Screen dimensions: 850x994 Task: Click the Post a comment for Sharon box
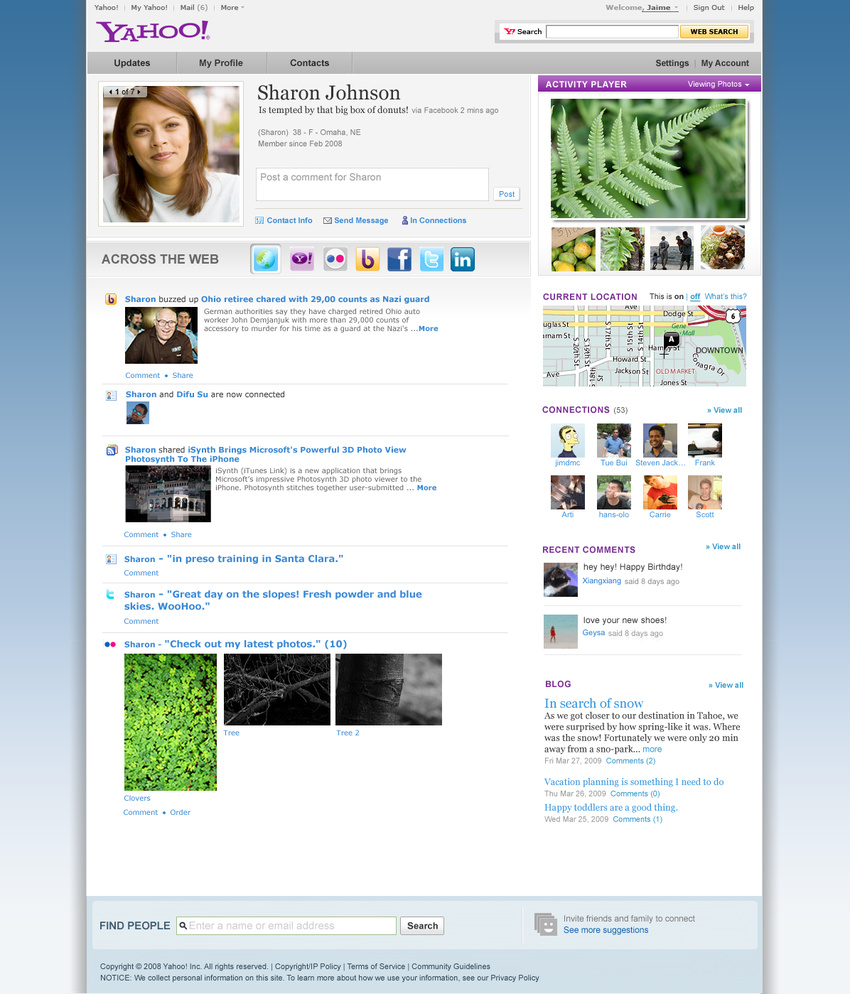(x=372, y=184)
